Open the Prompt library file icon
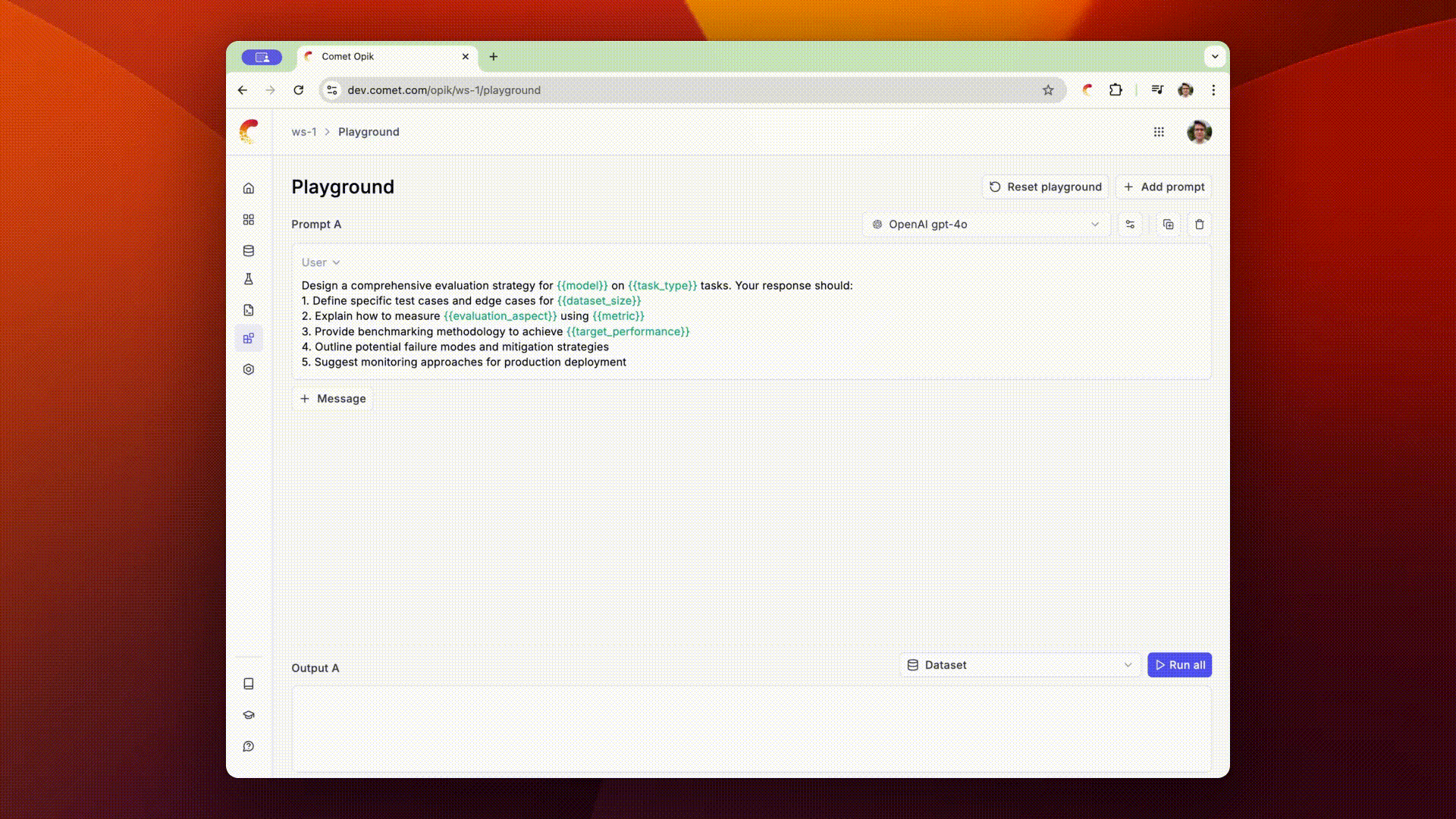This screenshot has width=1456, height=819. coord(248,310)
